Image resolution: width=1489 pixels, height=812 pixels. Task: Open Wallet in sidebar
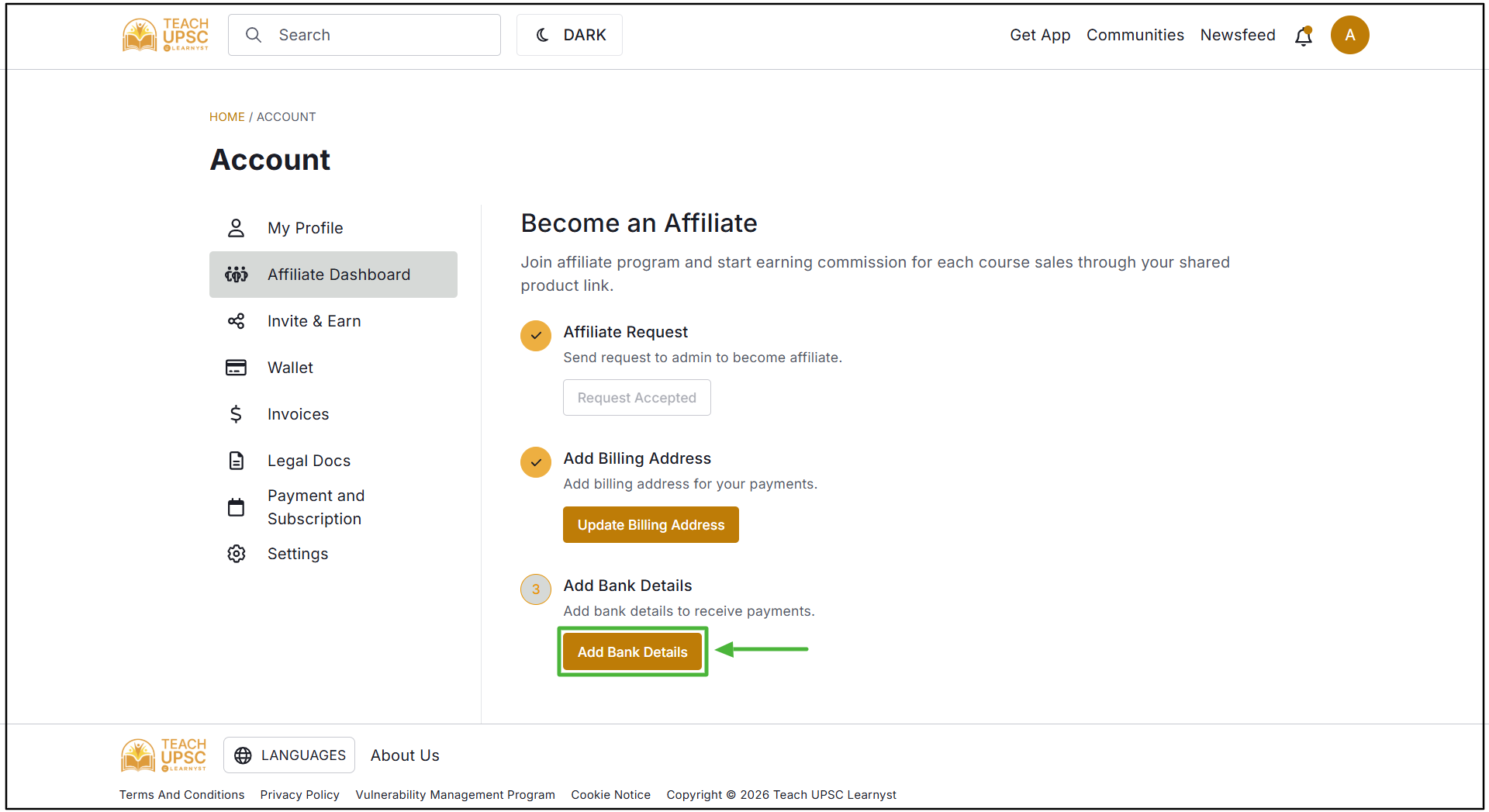click(x=333, y=368)
